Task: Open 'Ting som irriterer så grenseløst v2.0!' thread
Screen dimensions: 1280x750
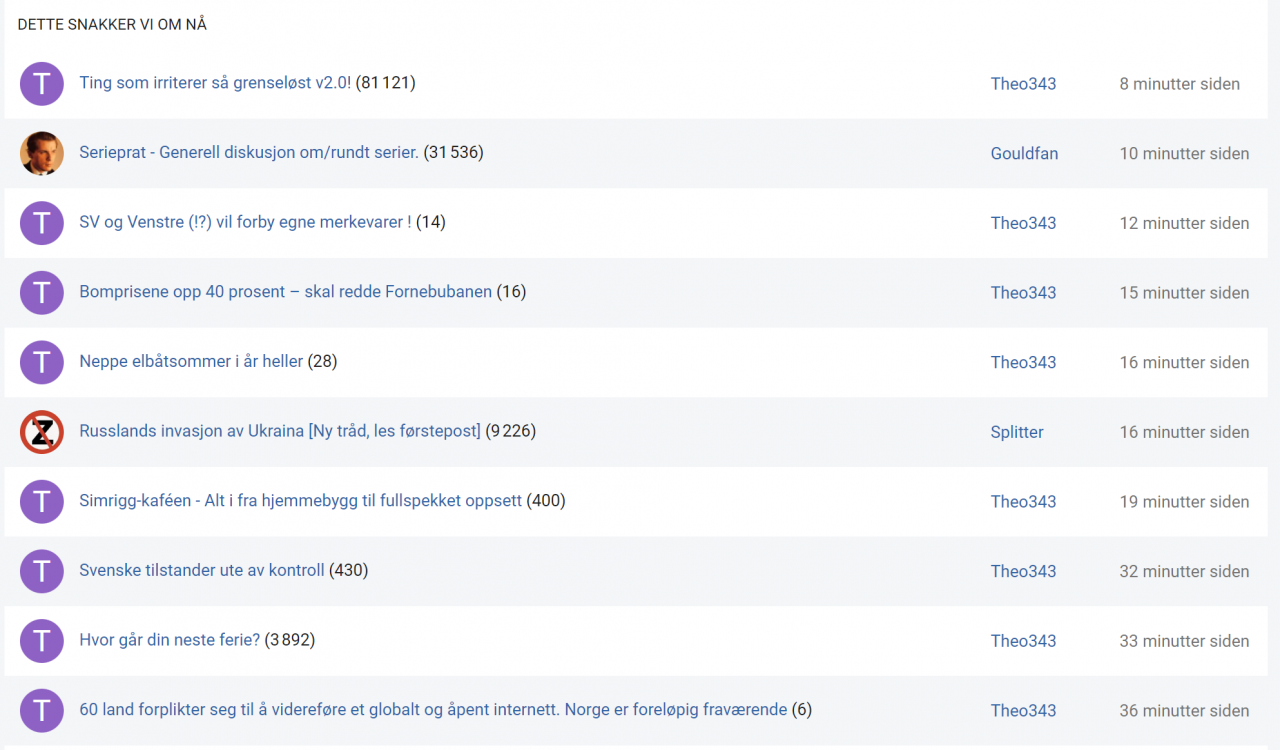Action: 215,83
